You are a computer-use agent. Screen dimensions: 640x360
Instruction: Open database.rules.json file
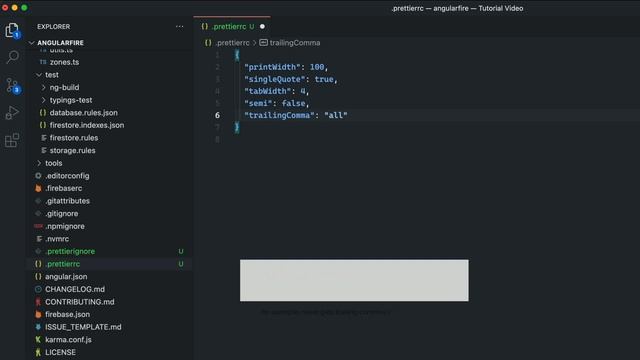pos(84,113)
